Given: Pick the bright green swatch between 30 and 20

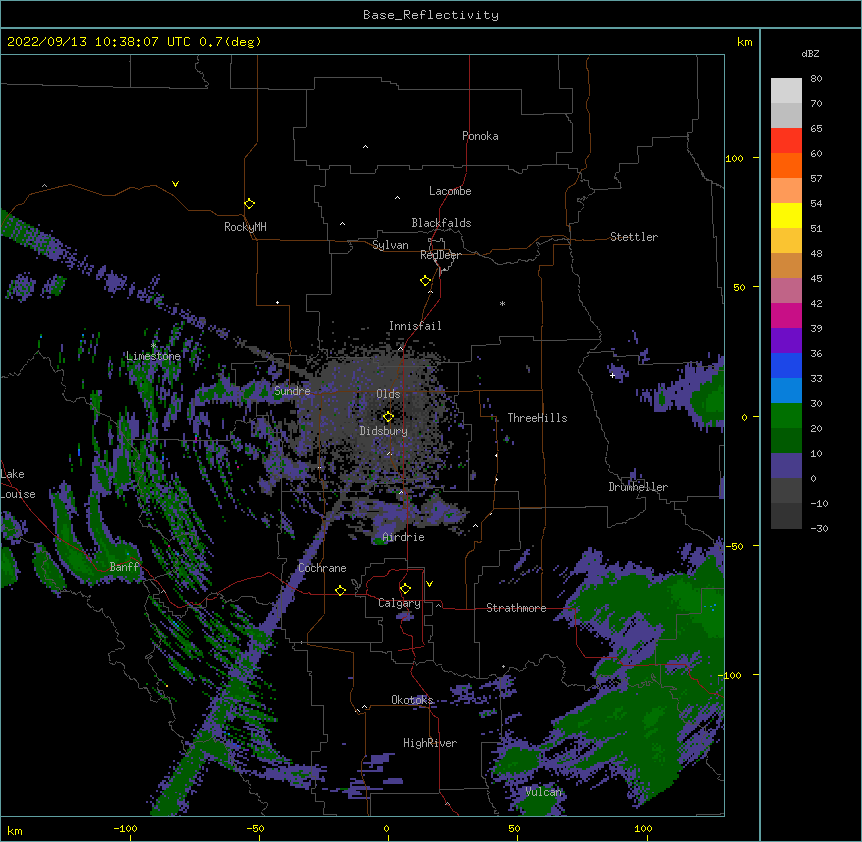Looking at the screenshot, I should click(x=786, y=416).
